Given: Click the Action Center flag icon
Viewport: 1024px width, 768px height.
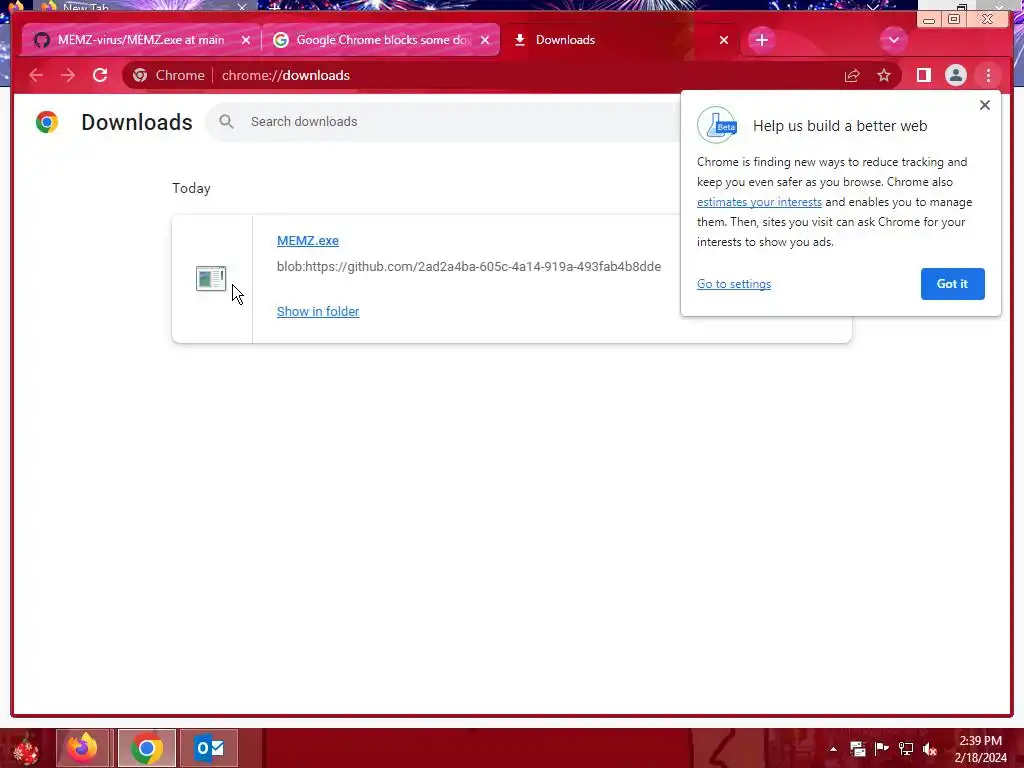Looking at the screenshot, I should (x=882, y=748).
